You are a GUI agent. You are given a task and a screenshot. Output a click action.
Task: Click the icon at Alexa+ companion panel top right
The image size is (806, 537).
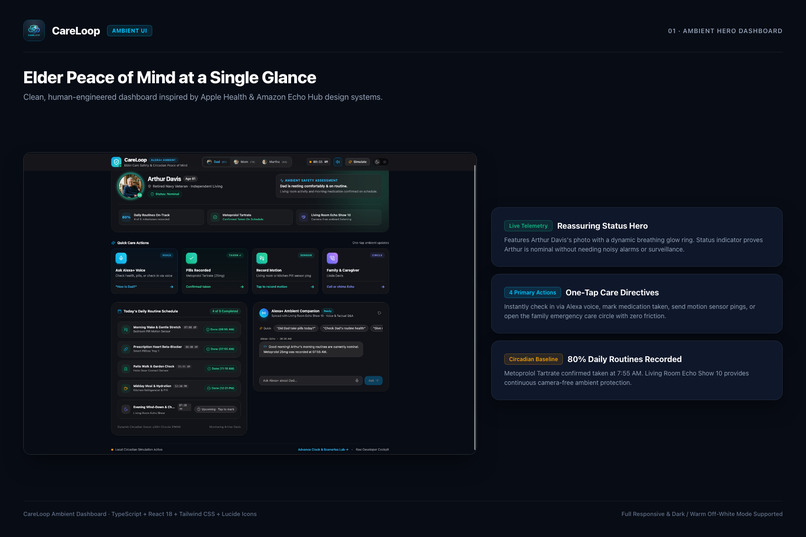click(379, 312)
